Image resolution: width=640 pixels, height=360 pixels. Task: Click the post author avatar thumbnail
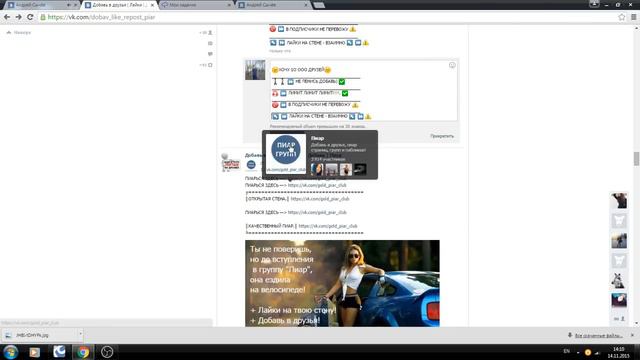pyautogui.click(x=255, y=70)
